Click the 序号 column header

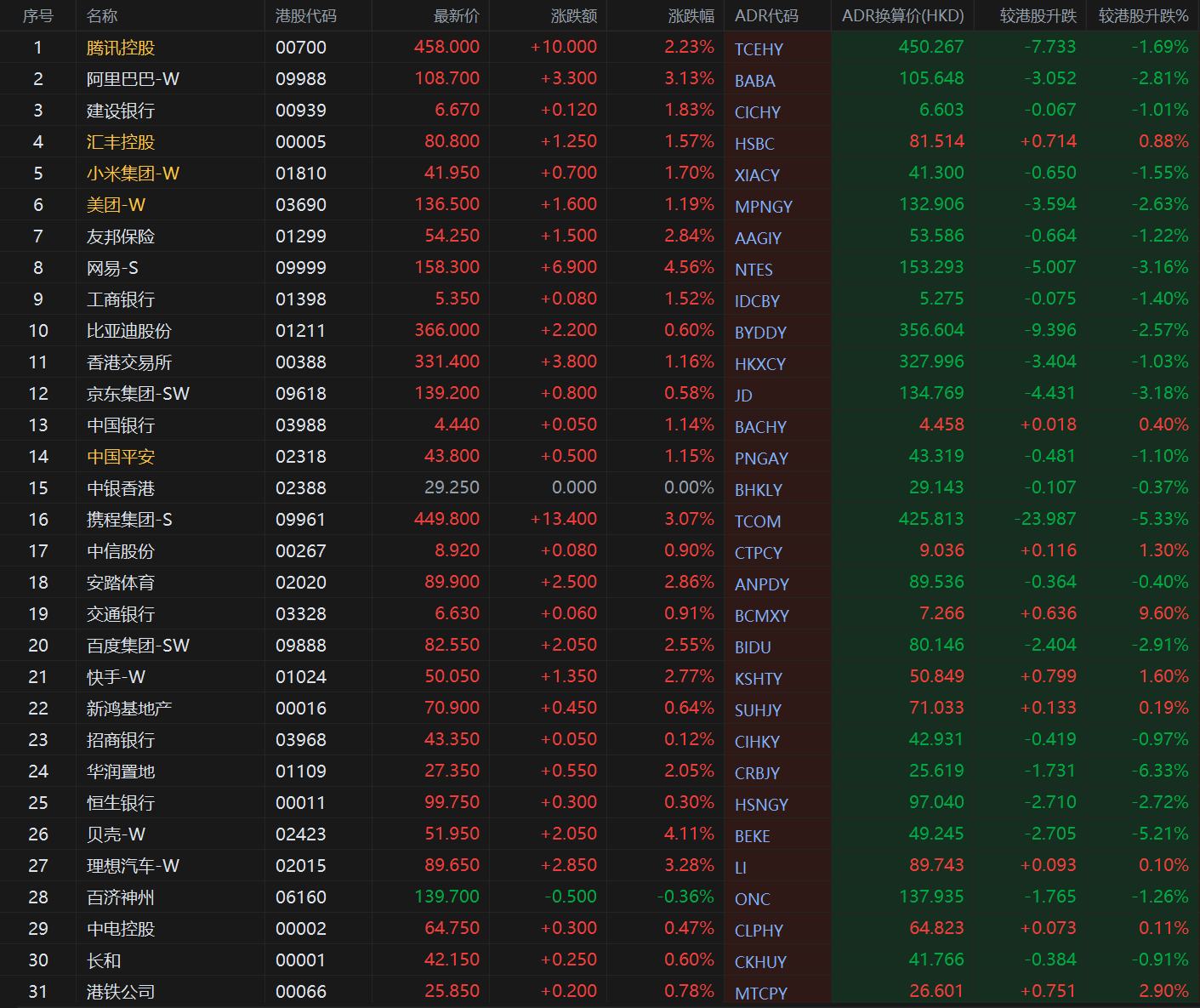pos(37,15)
